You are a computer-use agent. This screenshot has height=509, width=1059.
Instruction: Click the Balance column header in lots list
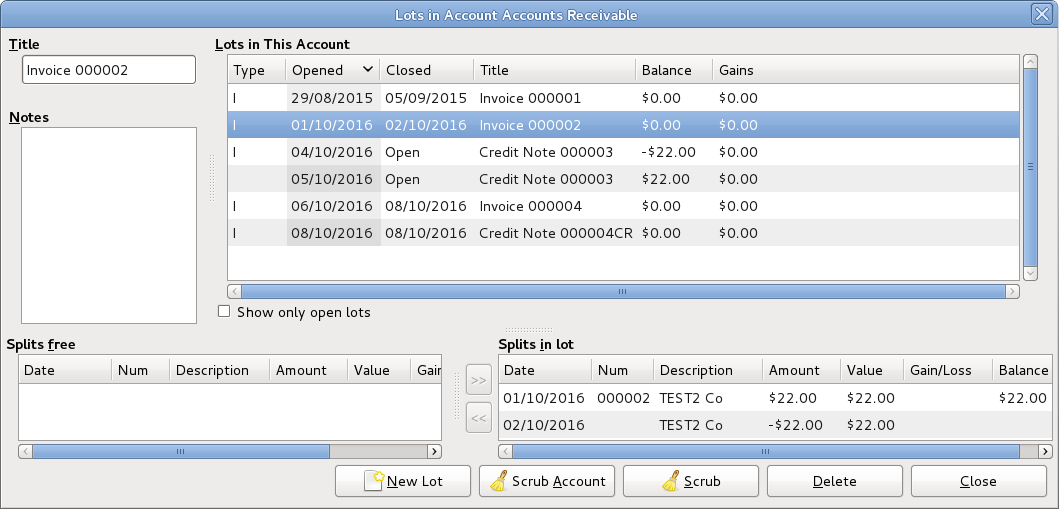[672, 70]
